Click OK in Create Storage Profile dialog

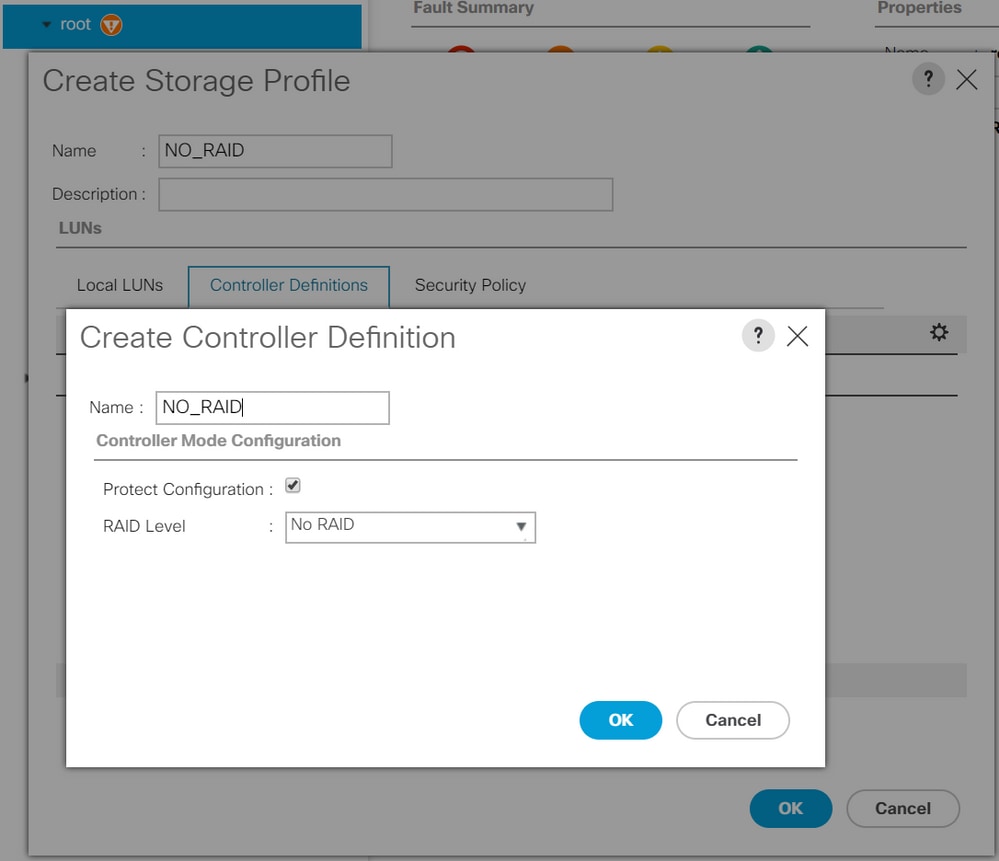tap(790, 808)
